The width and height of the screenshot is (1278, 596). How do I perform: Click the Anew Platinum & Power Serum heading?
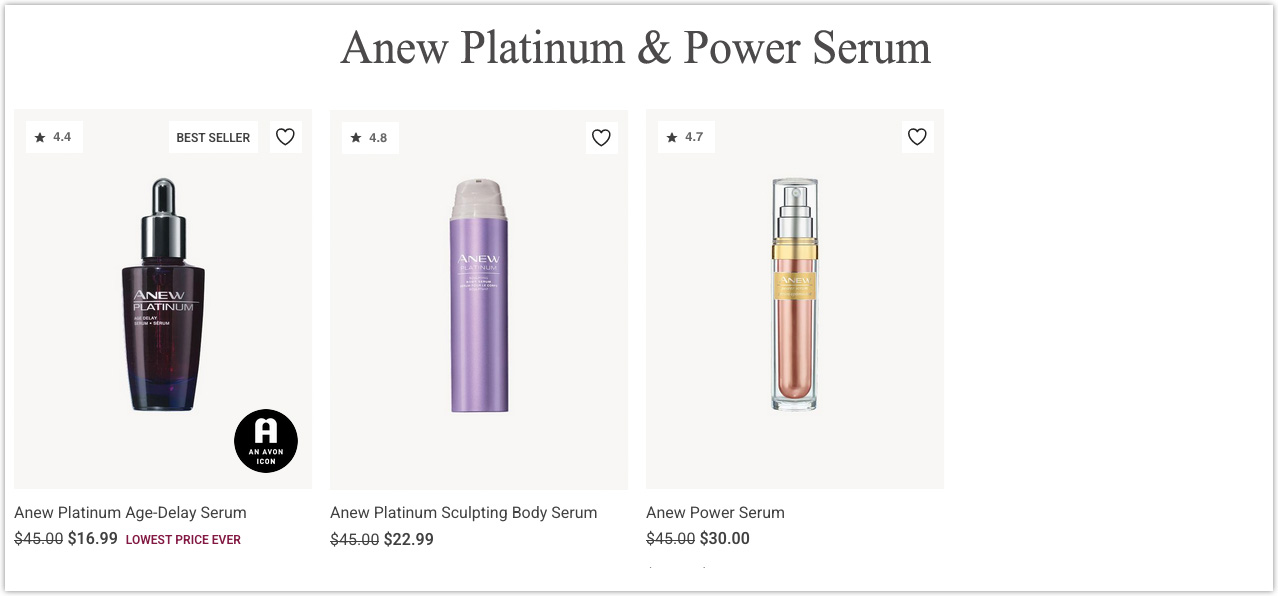click(637, 47)
